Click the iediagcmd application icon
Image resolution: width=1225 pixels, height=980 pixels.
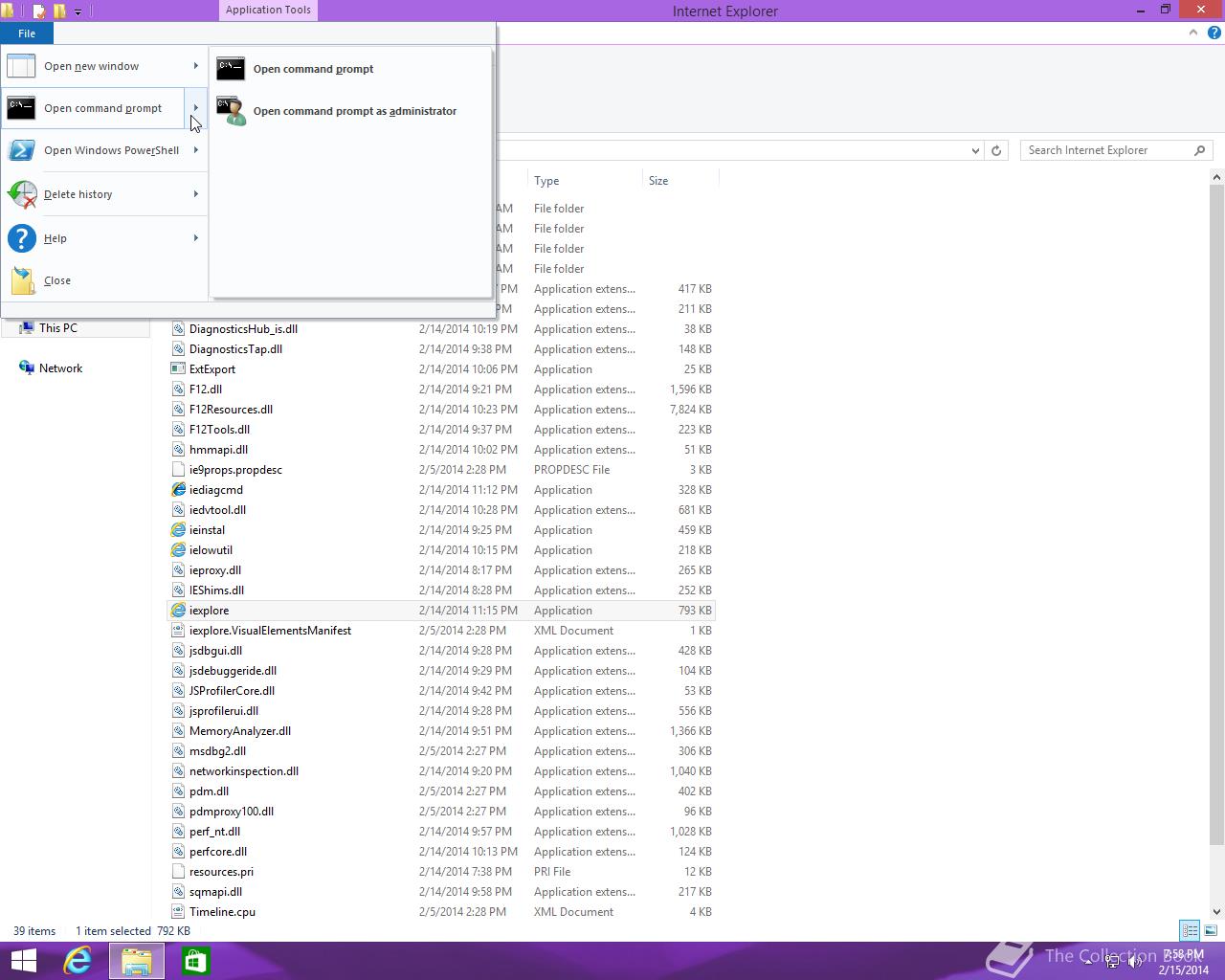(178, 490)
